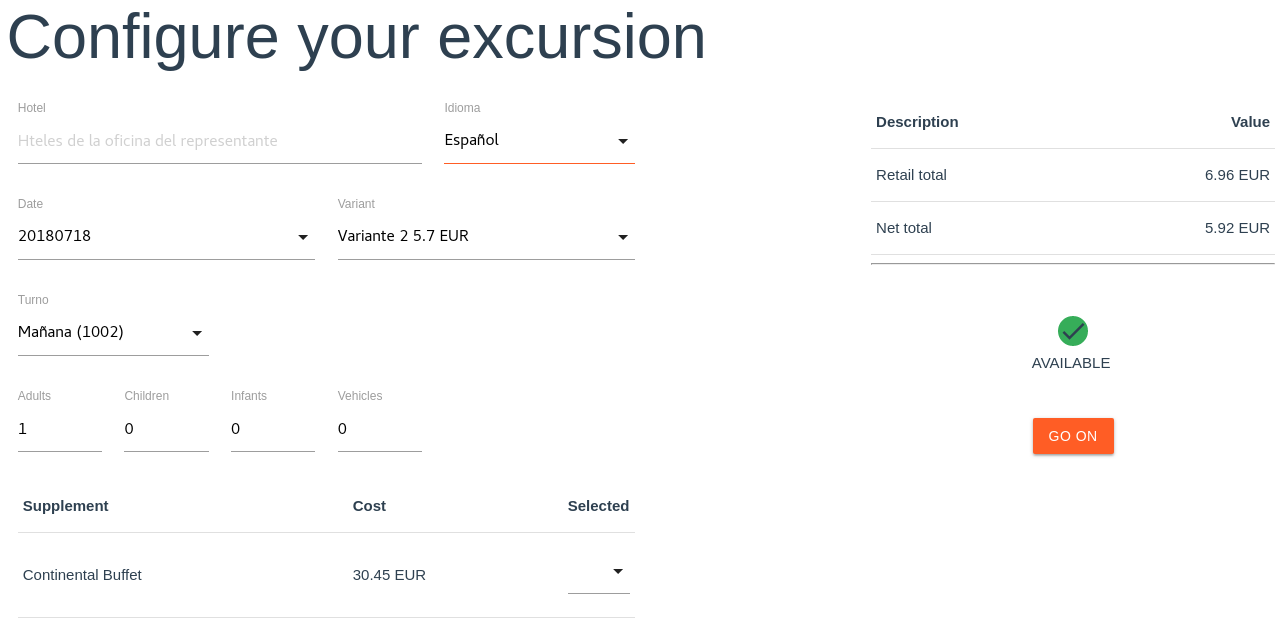Click the Retail total row

click(1073, 175)
